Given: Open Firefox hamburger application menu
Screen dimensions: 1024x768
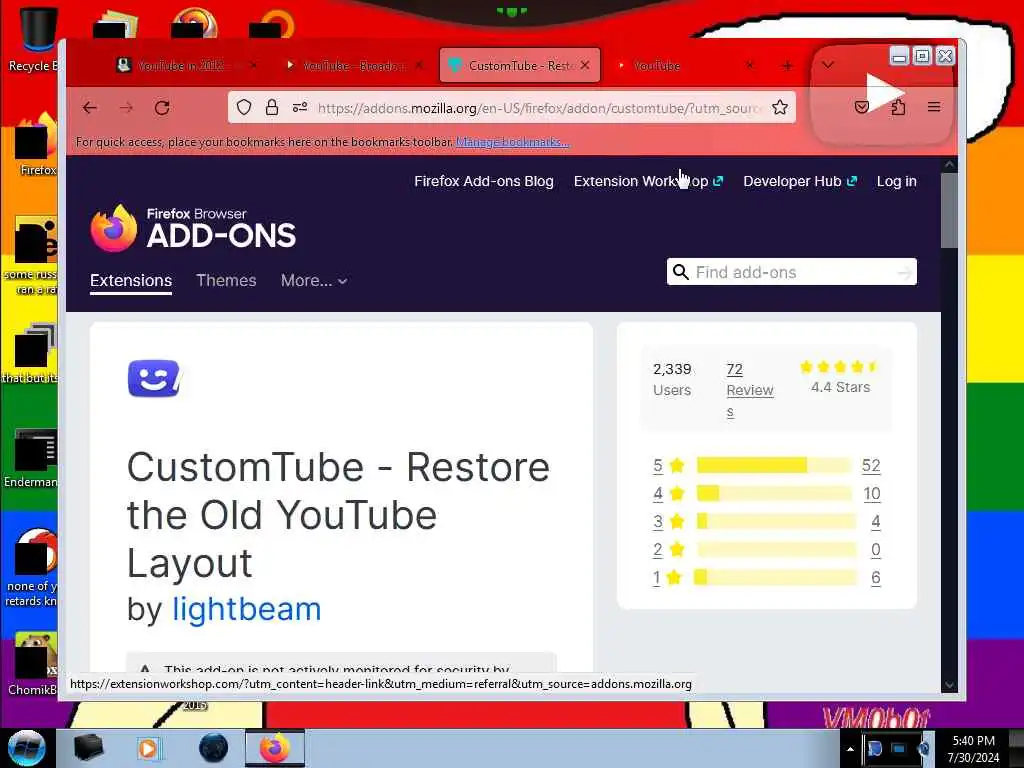Looking at the screenshot, I should 934,107.
